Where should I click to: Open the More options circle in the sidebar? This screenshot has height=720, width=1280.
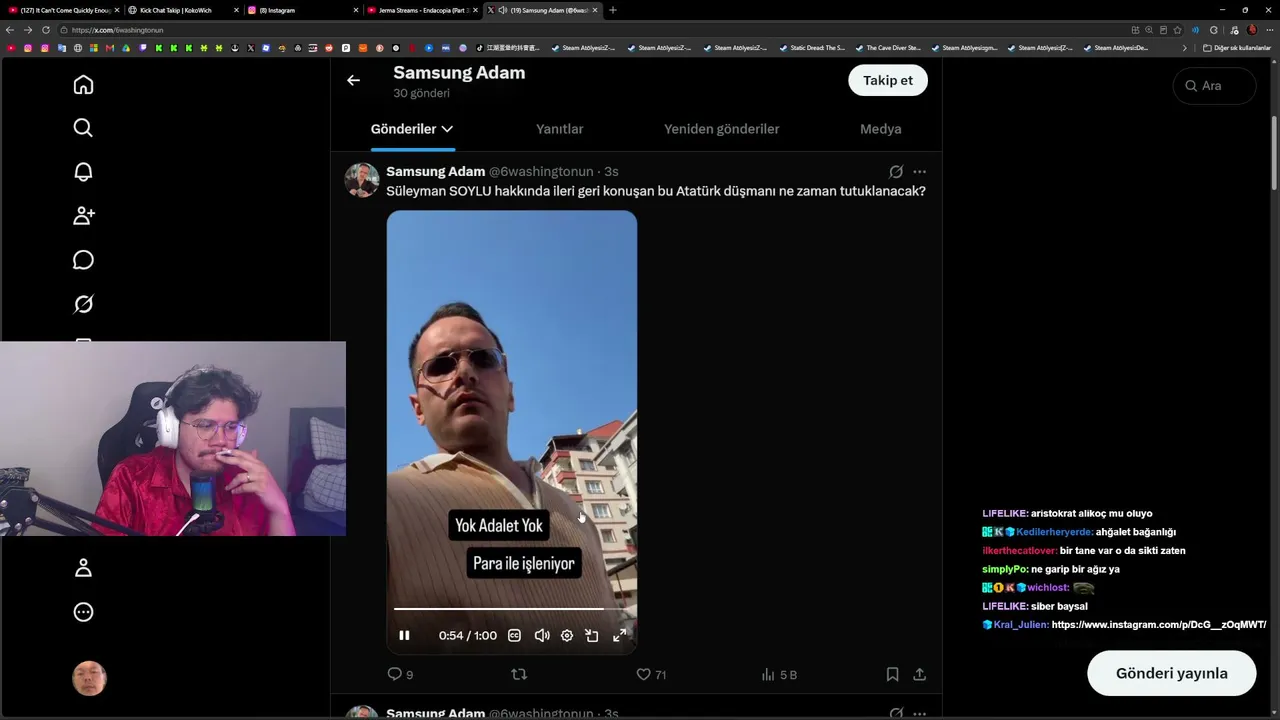pyautogui.click(x=83, y=612)
